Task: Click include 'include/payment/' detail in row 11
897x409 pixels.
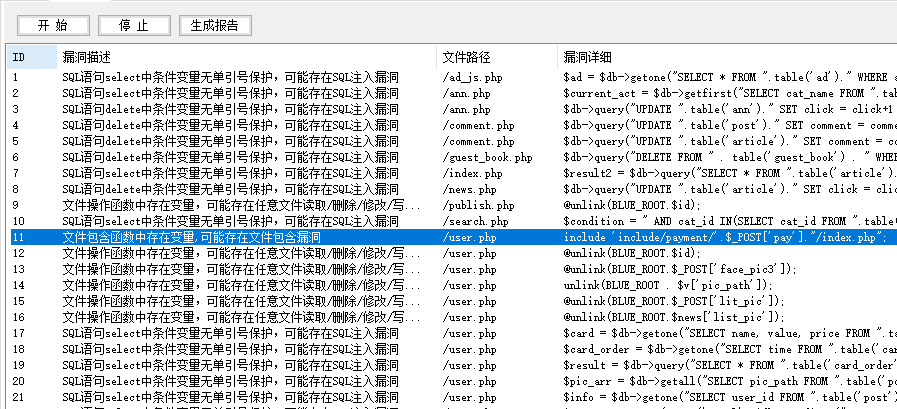Action: (725, 237)
